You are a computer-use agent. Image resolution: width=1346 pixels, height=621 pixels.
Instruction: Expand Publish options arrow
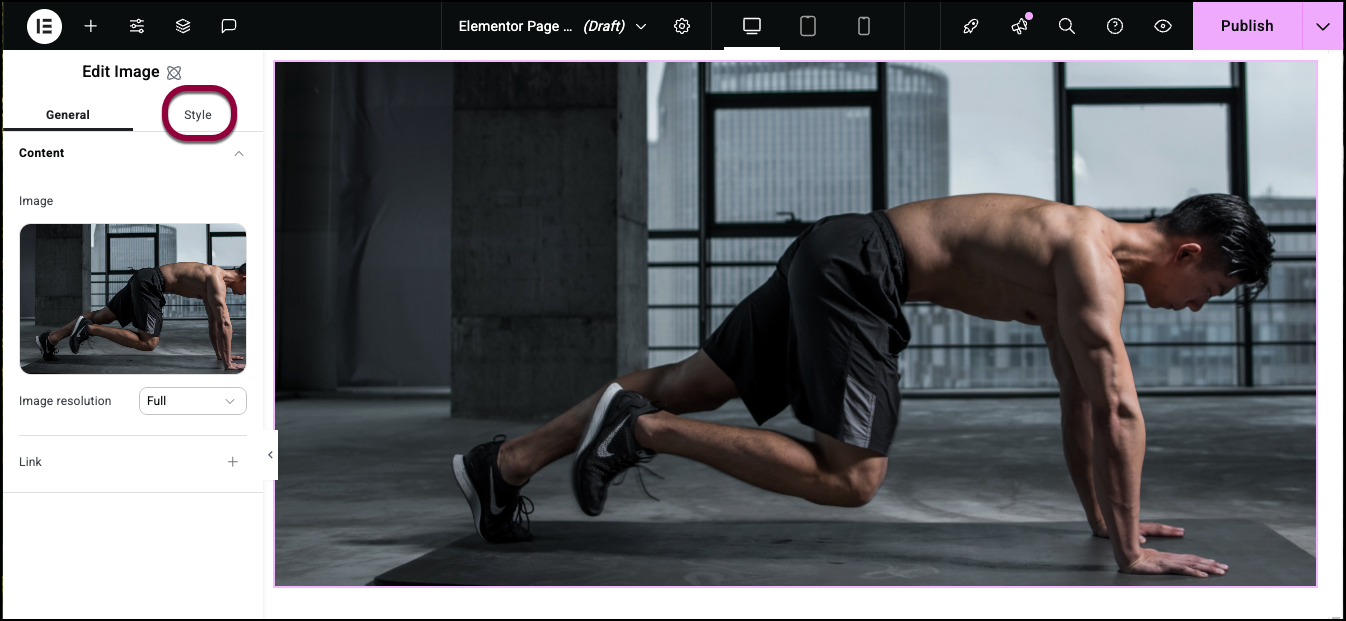coord(1323,26)
